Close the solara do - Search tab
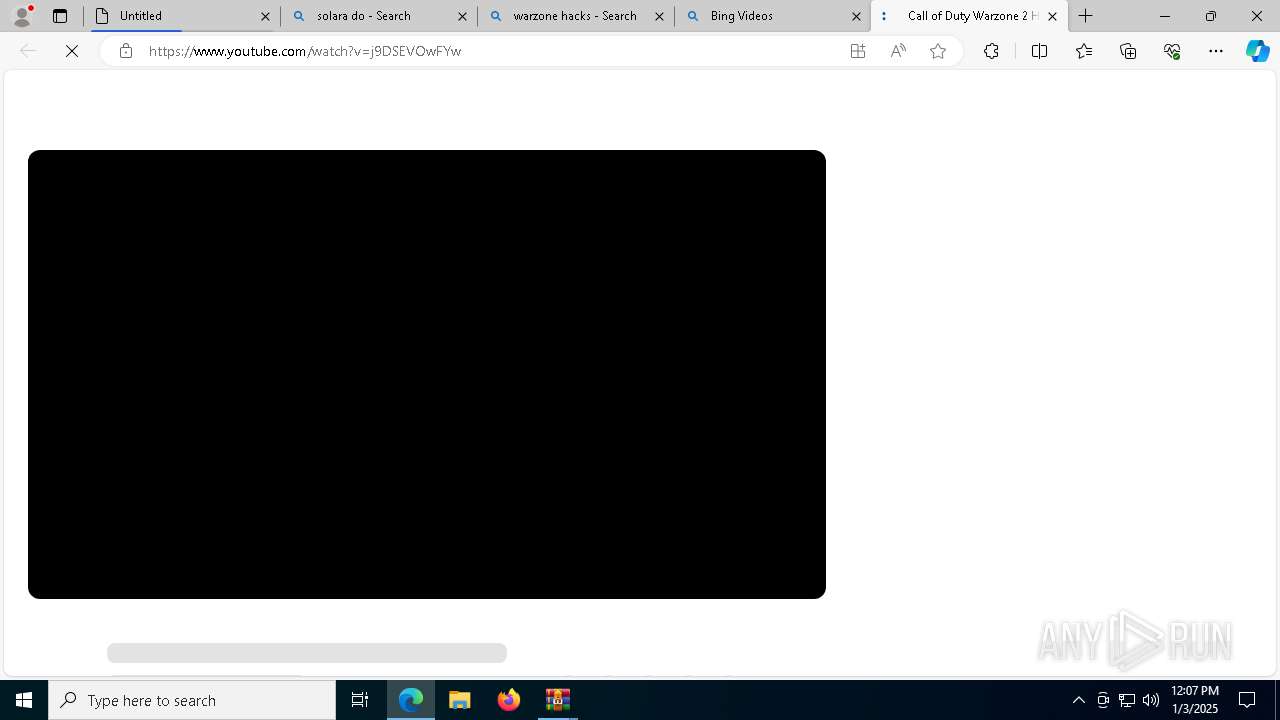The height and width of the screenshot is (720, 1280). (462, 16)
